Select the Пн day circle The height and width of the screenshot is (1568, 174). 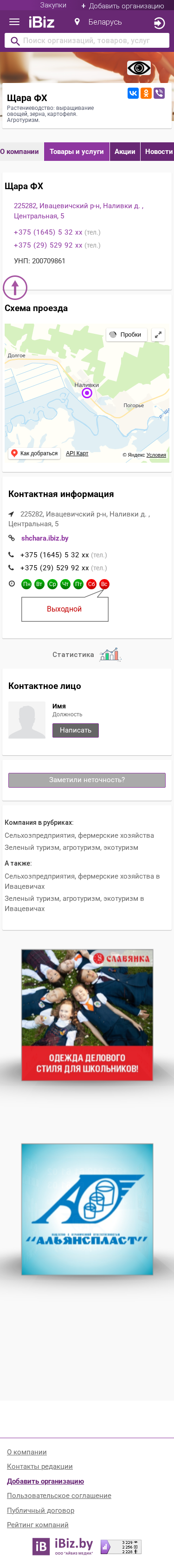coord(26,584)
